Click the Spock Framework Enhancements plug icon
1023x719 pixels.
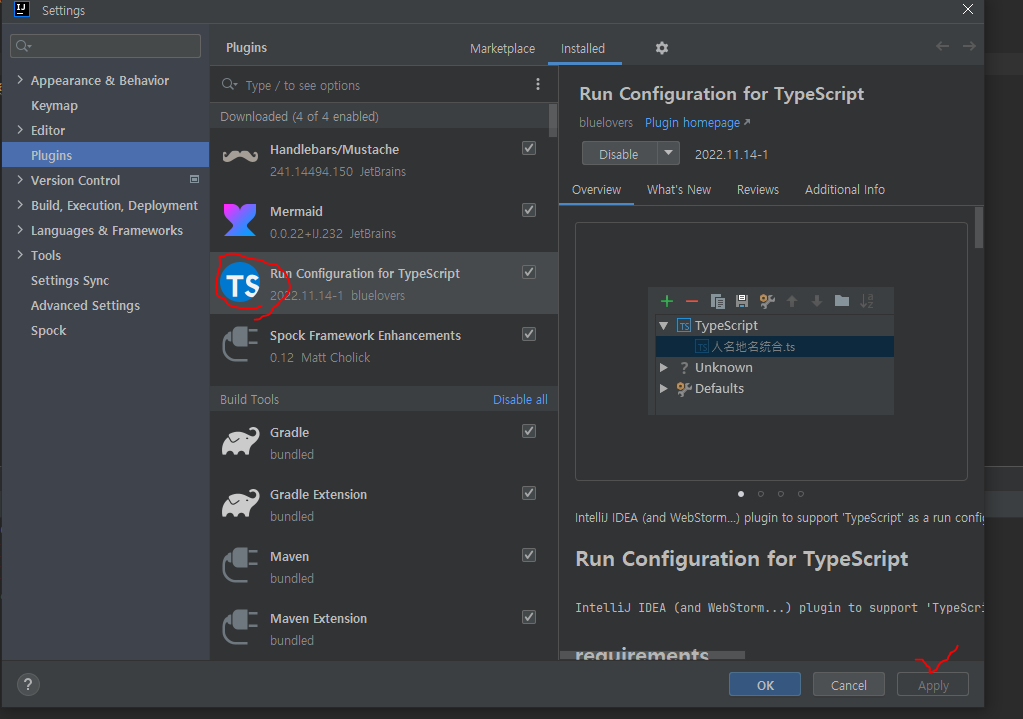coord(240,344)
